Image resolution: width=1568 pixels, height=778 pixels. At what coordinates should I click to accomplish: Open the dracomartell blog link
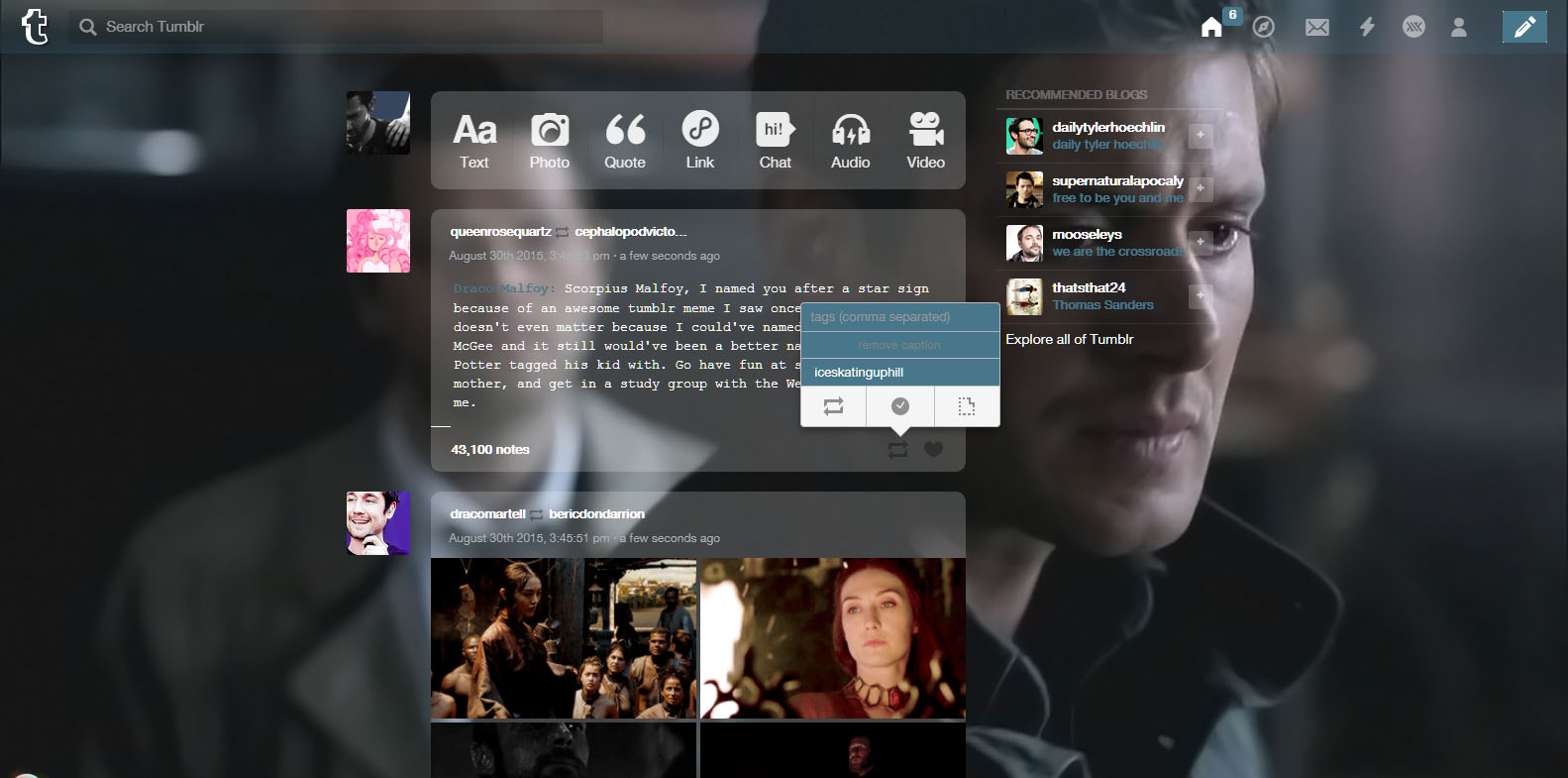click(487, 514)
